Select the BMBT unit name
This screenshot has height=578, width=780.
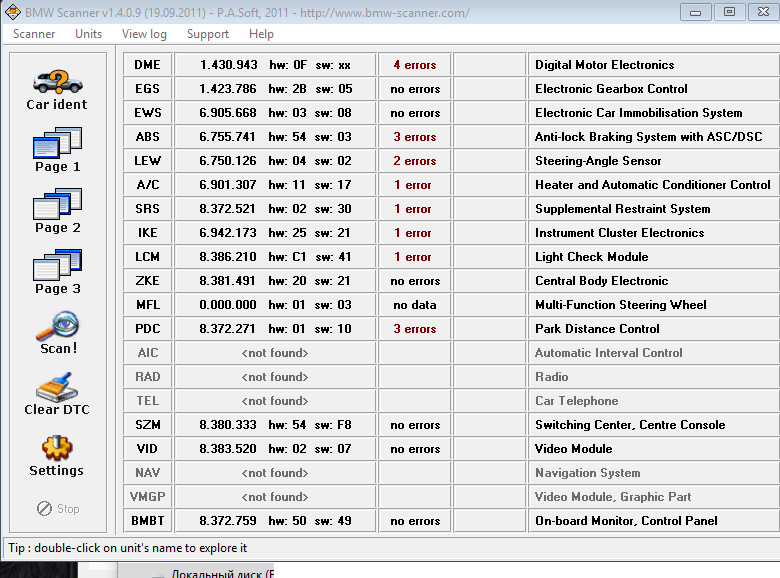[148, 520]
